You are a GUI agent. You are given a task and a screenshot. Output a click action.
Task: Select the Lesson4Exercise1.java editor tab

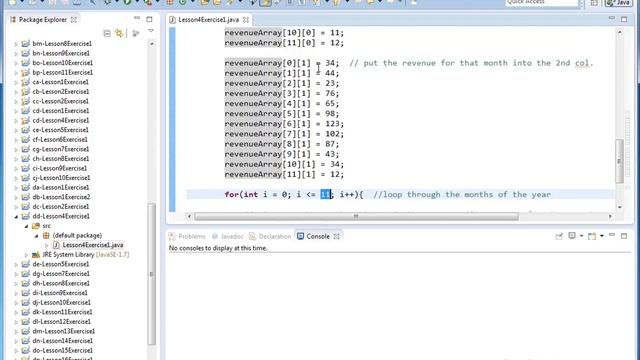pos(209,20)
